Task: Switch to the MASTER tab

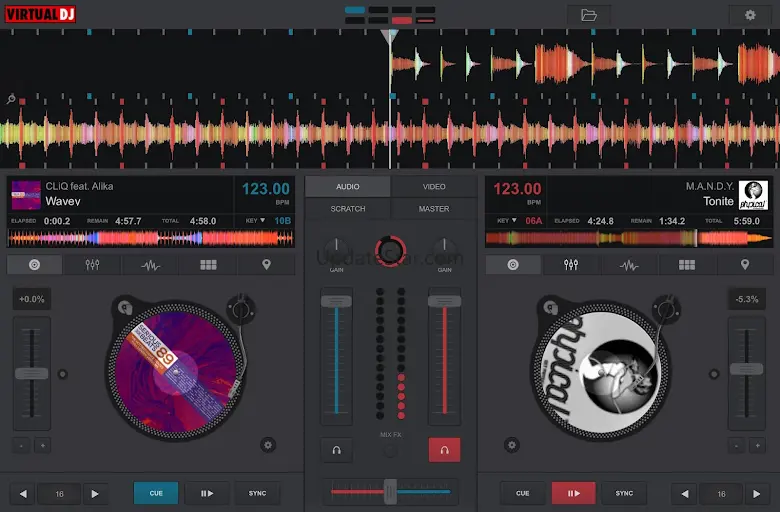Action: coord(434,209)
